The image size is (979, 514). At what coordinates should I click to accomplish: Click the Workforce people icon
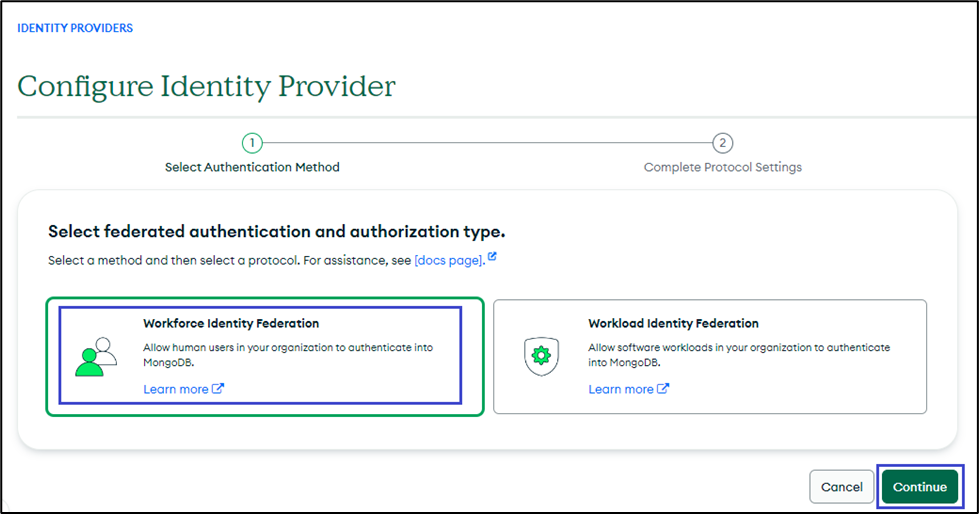pyautogui.click(x=96, y=357)
